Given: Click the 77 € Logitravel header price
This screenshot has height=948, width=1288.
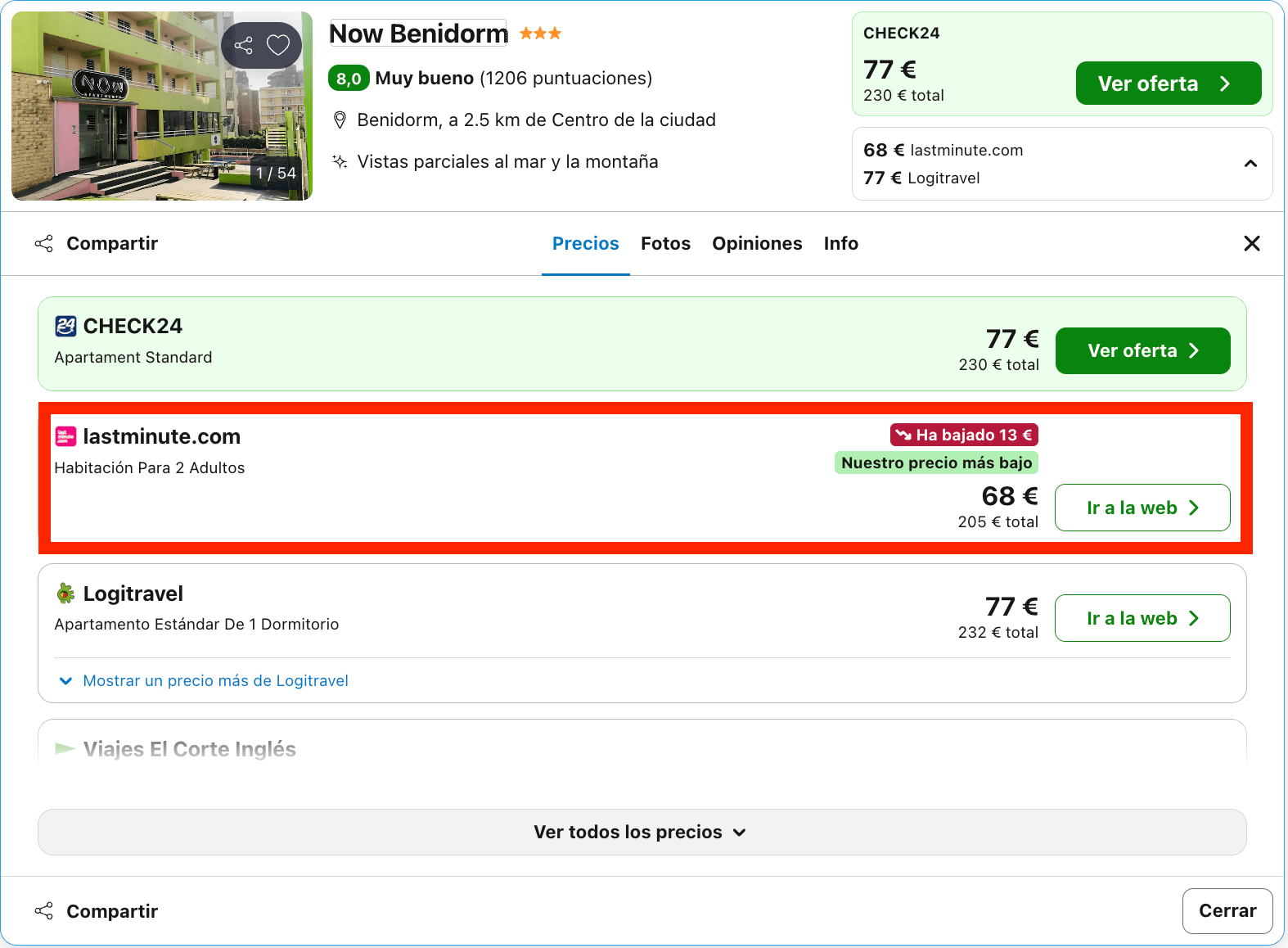Looking at the screenshot, I should [x=921, y=178].
